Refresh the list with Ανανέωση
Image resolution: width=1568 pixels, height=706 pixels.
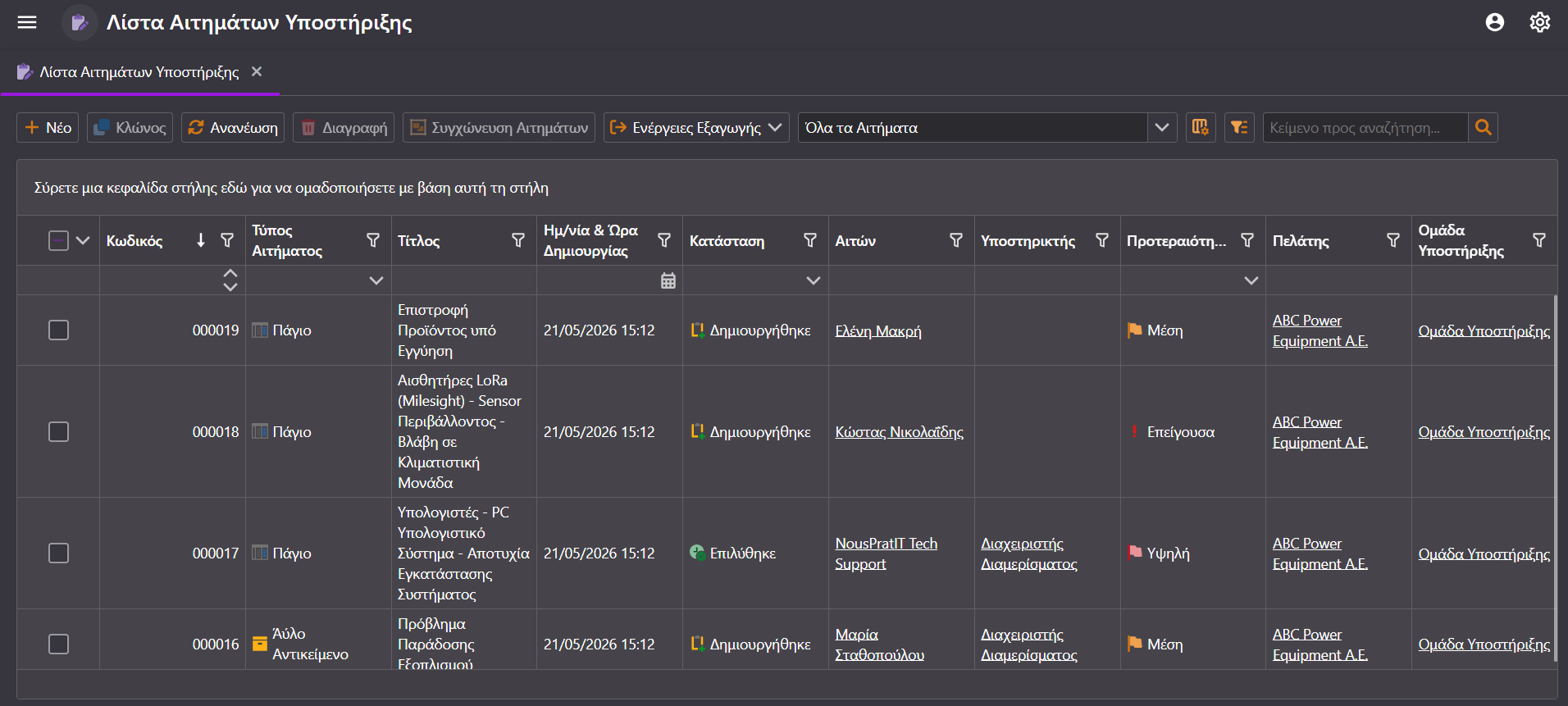click(x=233, y=128)
